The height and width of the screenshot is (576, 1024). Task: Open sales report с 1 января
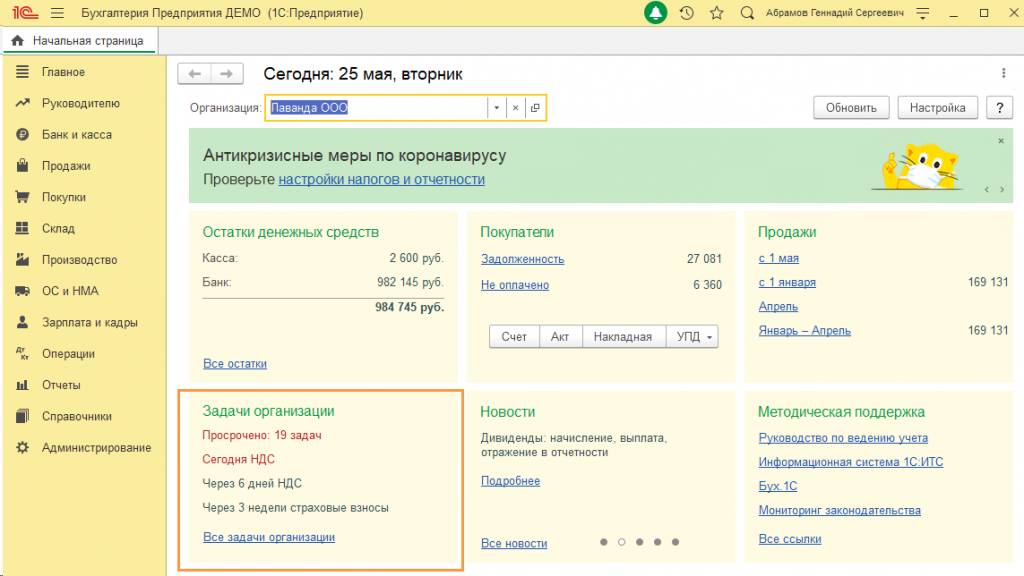tap(787, 283)
